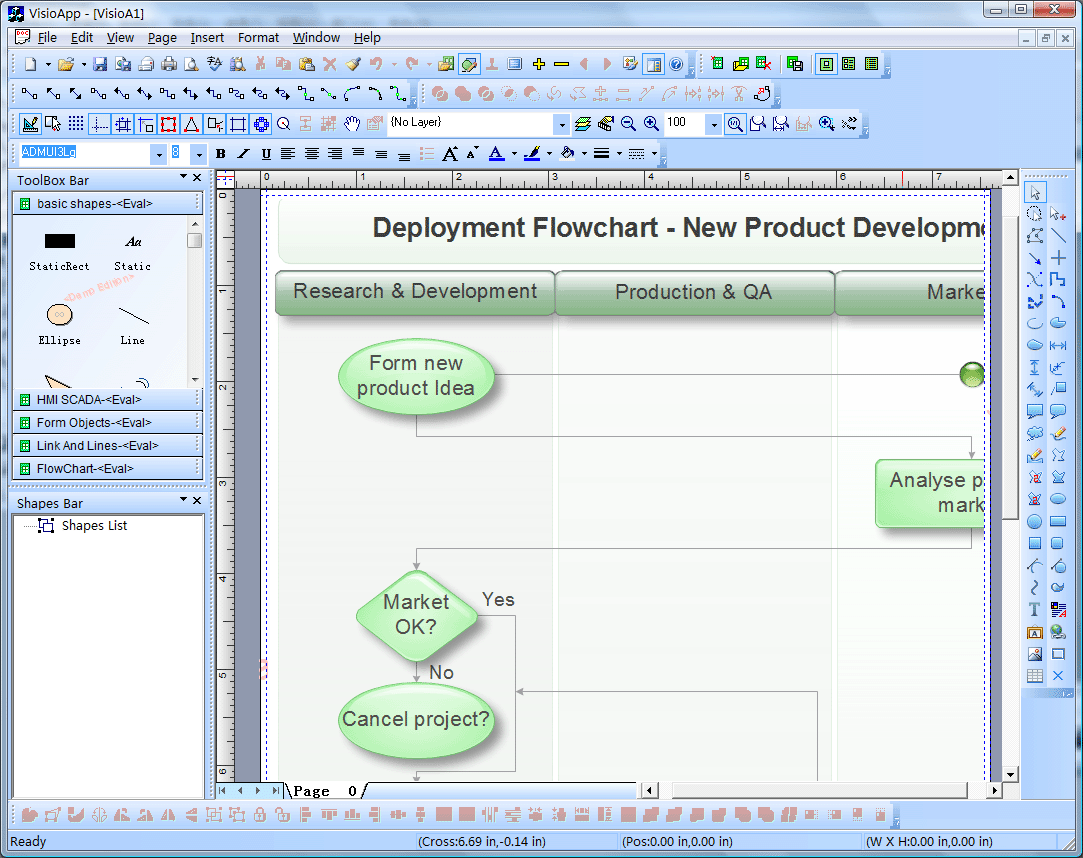The image size is (1083, 858).
Task: Toggle underline text formatting
Action: 264,153
